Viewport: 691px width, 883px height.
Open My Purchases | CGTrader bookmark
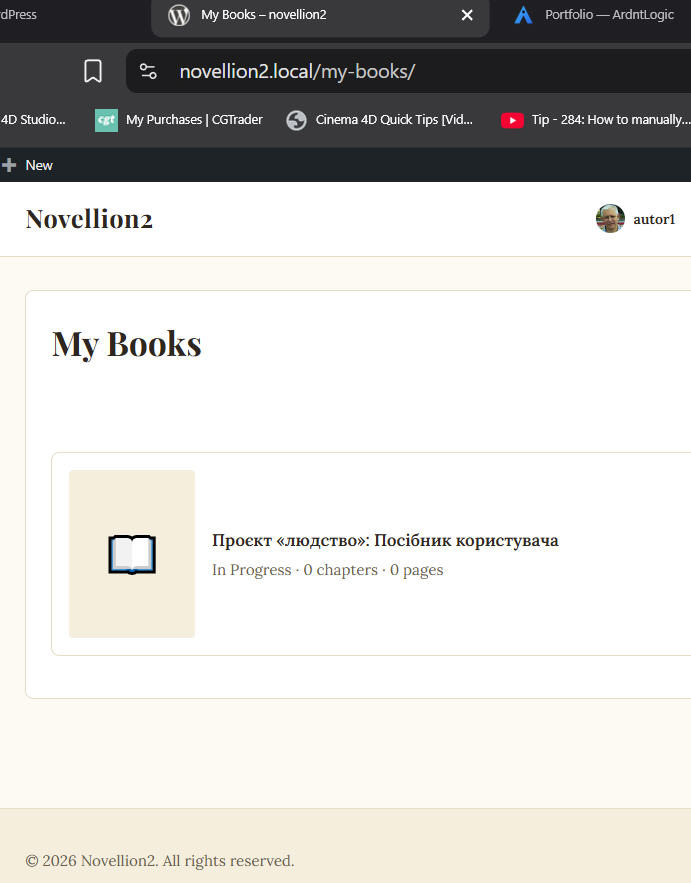click(x=179, y=120)
